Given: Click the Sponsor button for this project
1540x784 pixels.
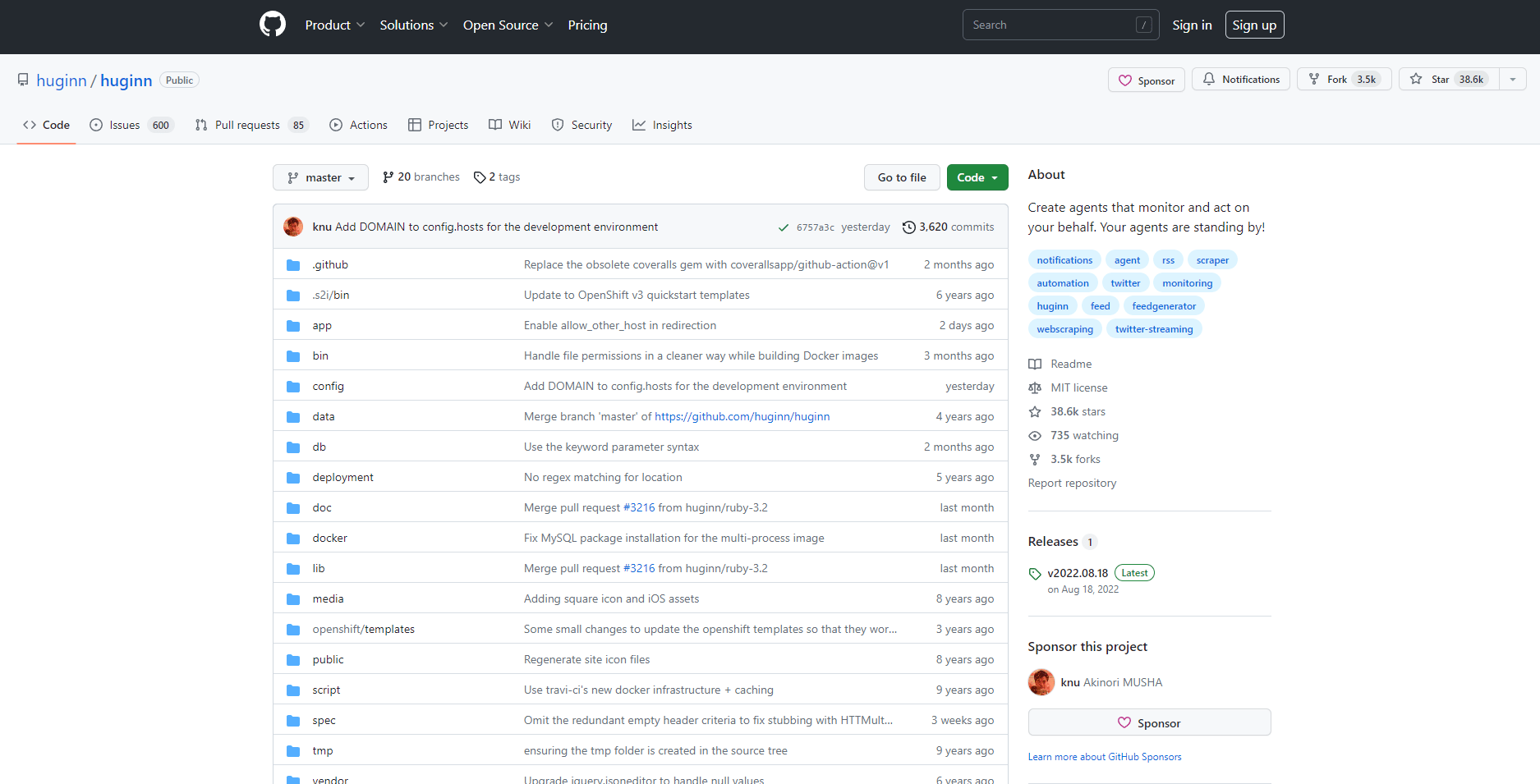Looking at the screenshot, I should pos(1149,722).
